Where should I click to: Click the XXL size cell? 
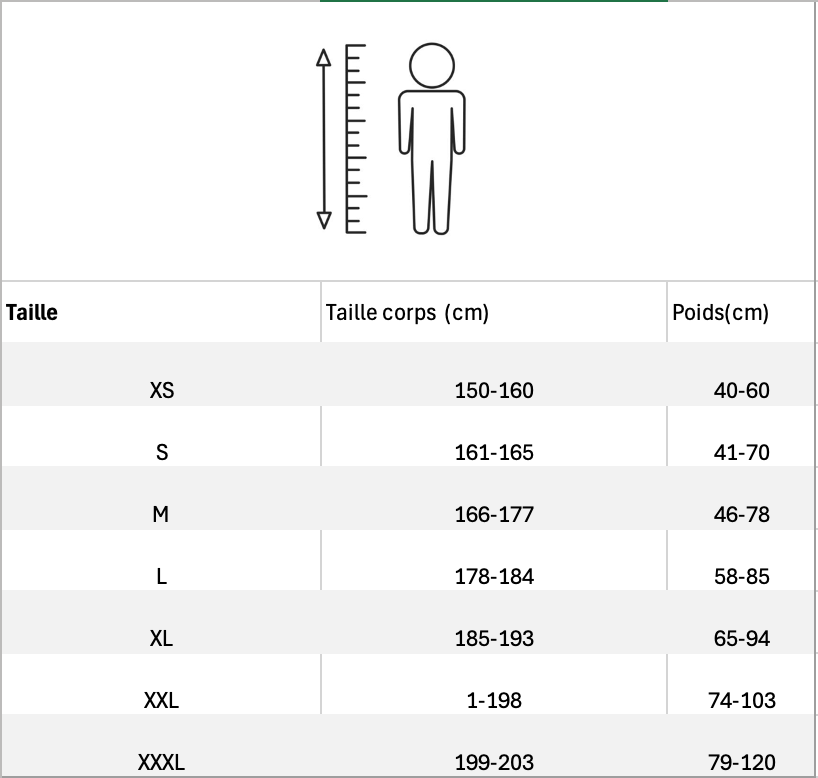pos(161,700)
